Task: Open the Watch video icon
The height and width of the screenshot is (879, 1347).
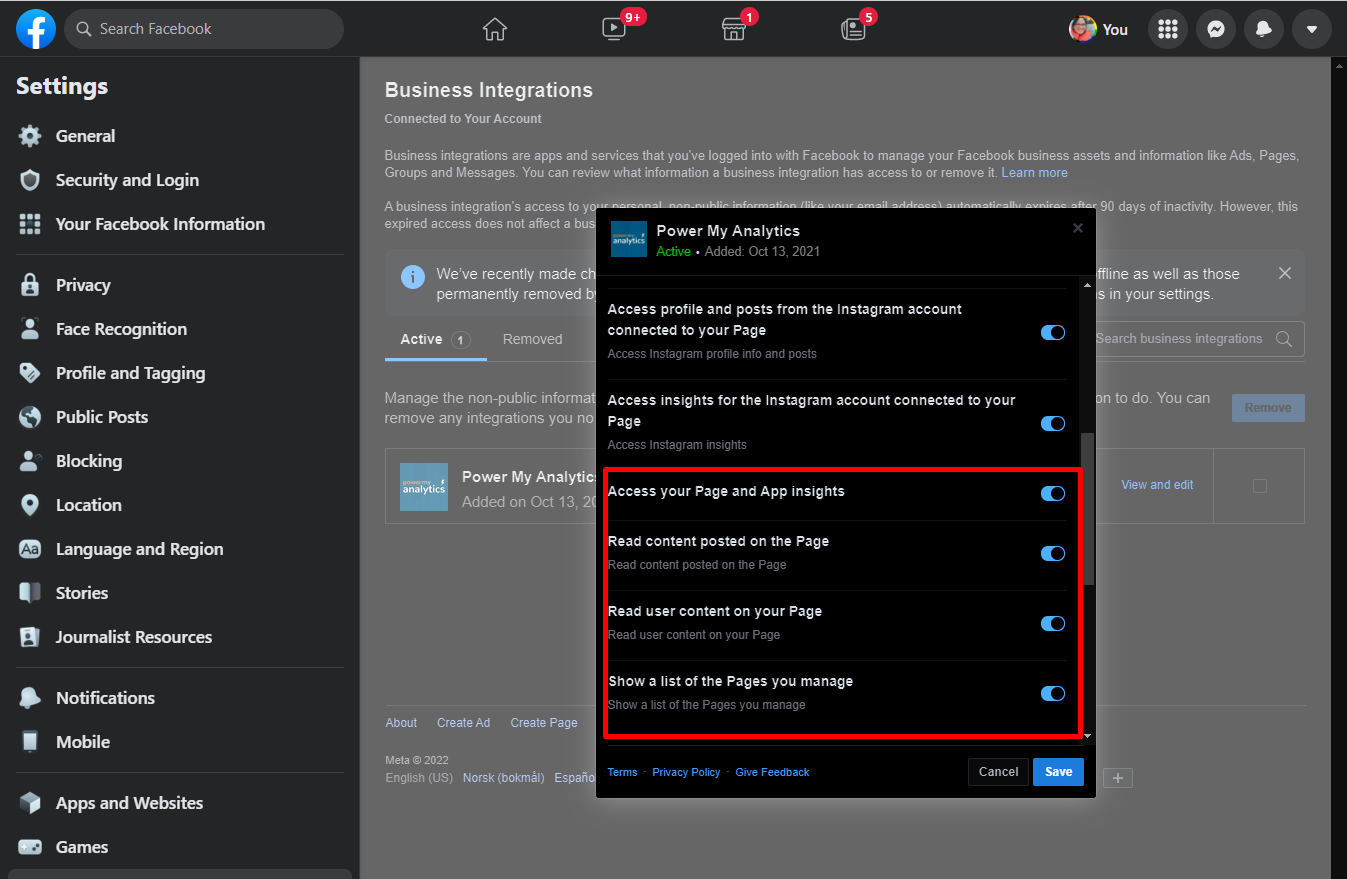Action: point(614,29)
